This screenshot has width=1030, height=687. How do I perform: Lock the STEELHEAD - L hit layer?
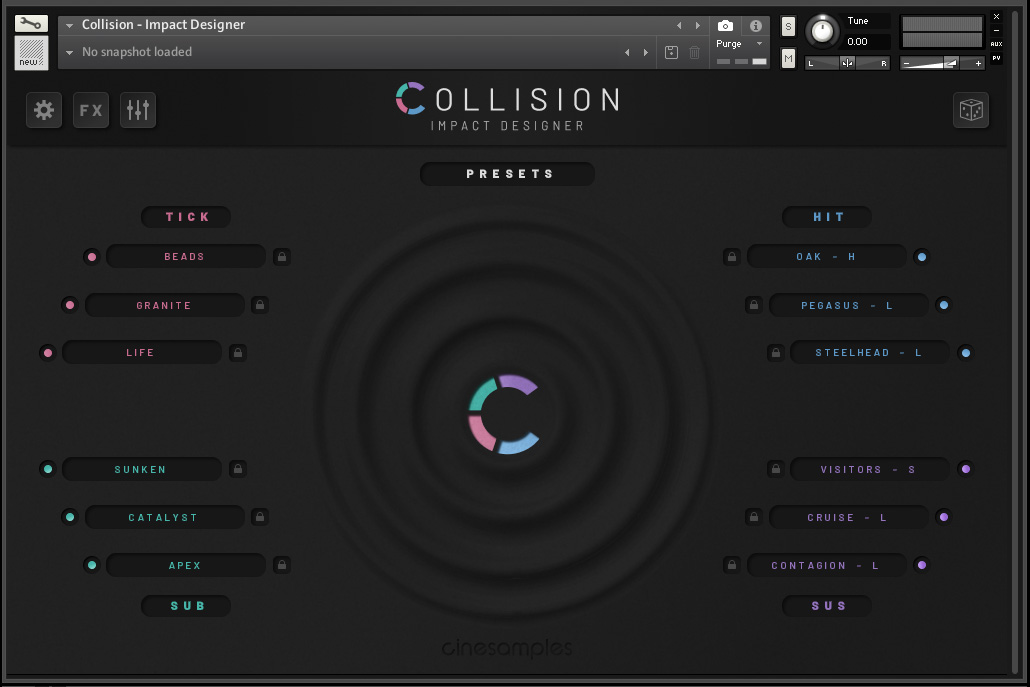coord(776,353)
